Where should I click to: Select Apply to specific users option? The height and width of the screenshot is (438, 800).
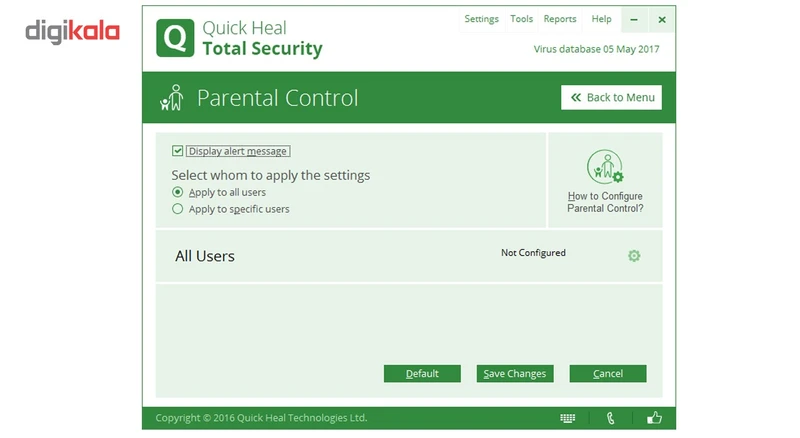click(178, 209)
